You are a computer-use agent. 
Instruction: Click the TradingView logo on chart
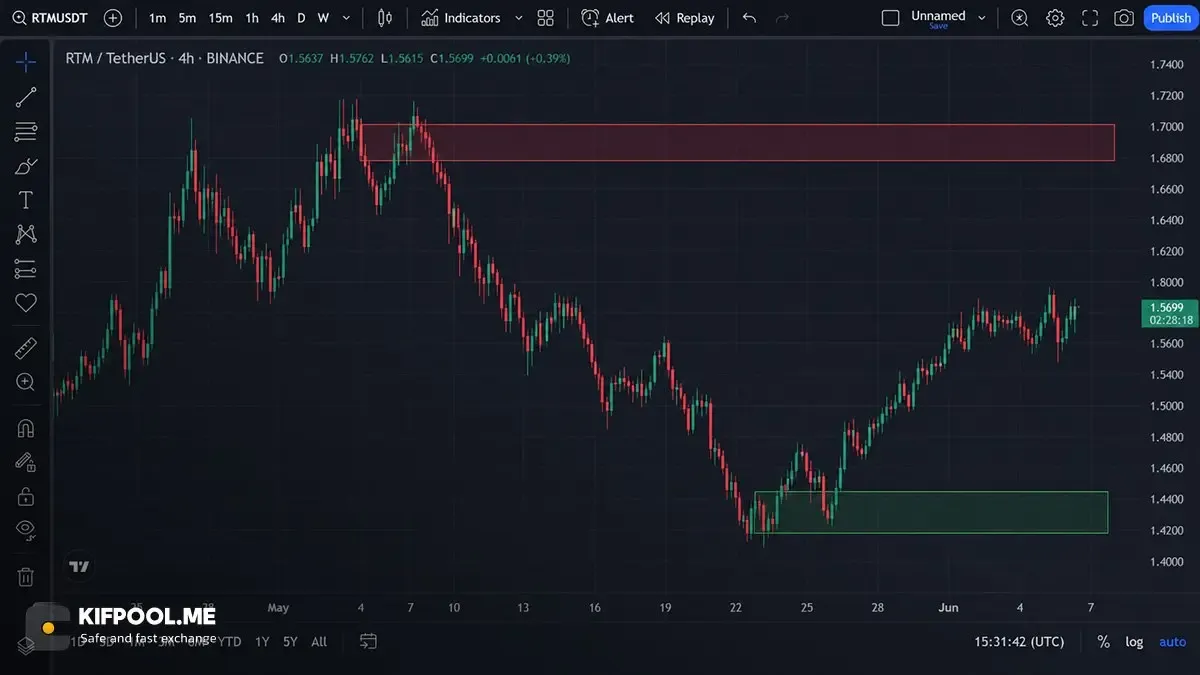(79, 567)
